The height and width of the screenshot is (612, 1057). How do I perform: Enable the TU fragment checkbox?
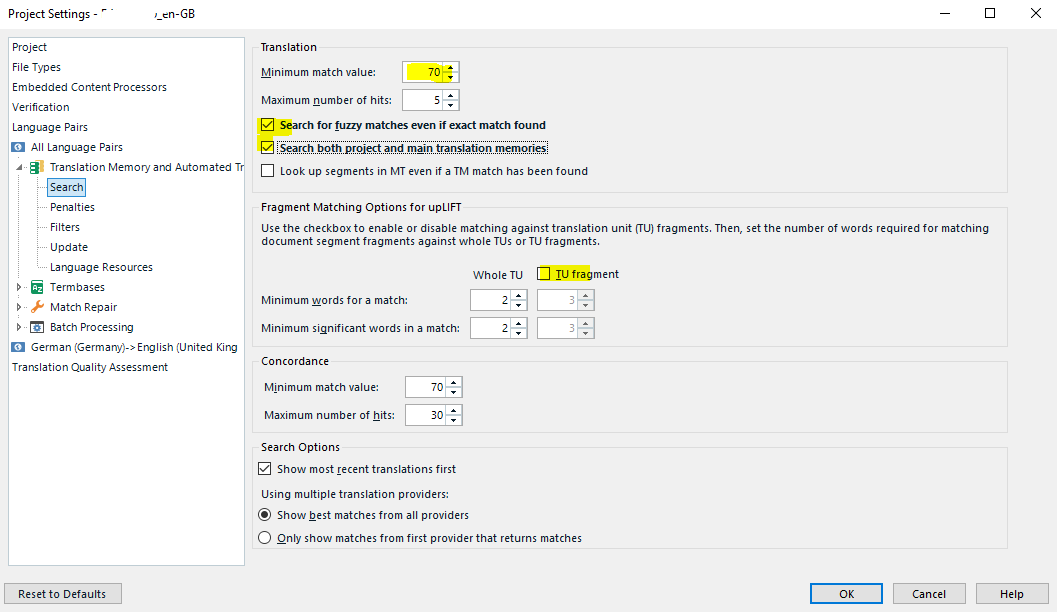[x=544, y=274]
